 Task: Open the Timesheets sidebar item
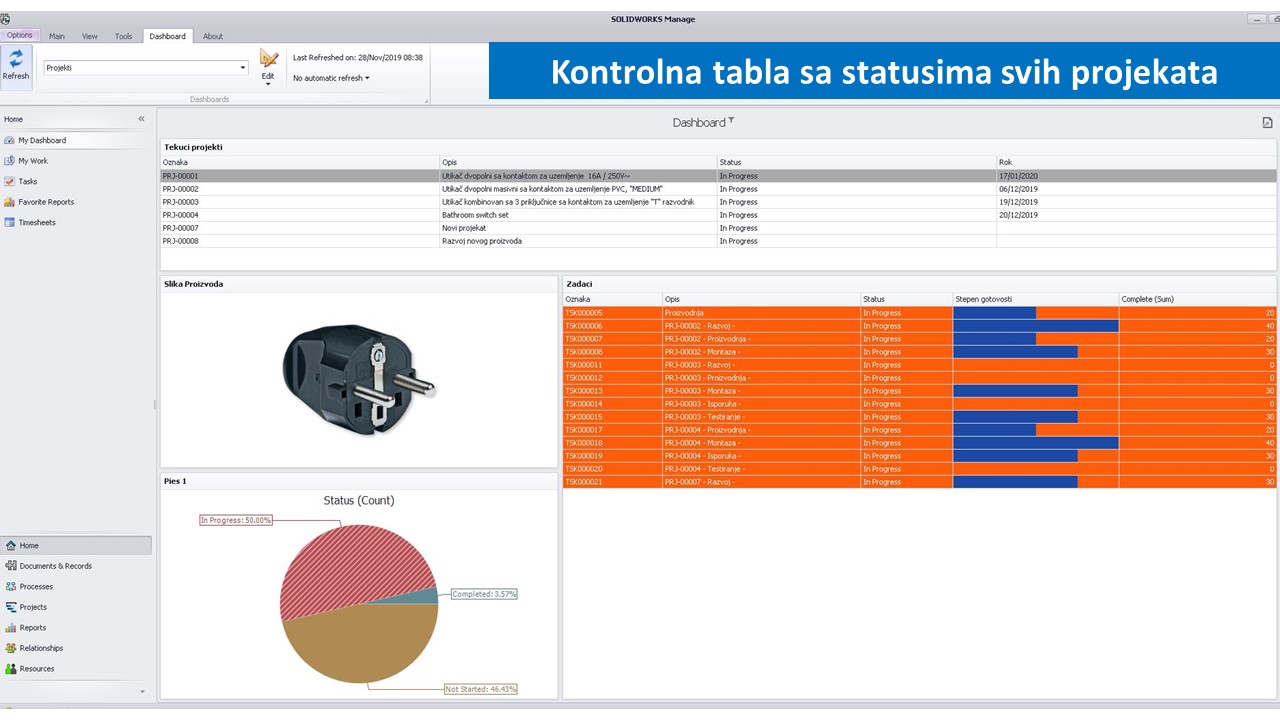click(x=36, y=222)
